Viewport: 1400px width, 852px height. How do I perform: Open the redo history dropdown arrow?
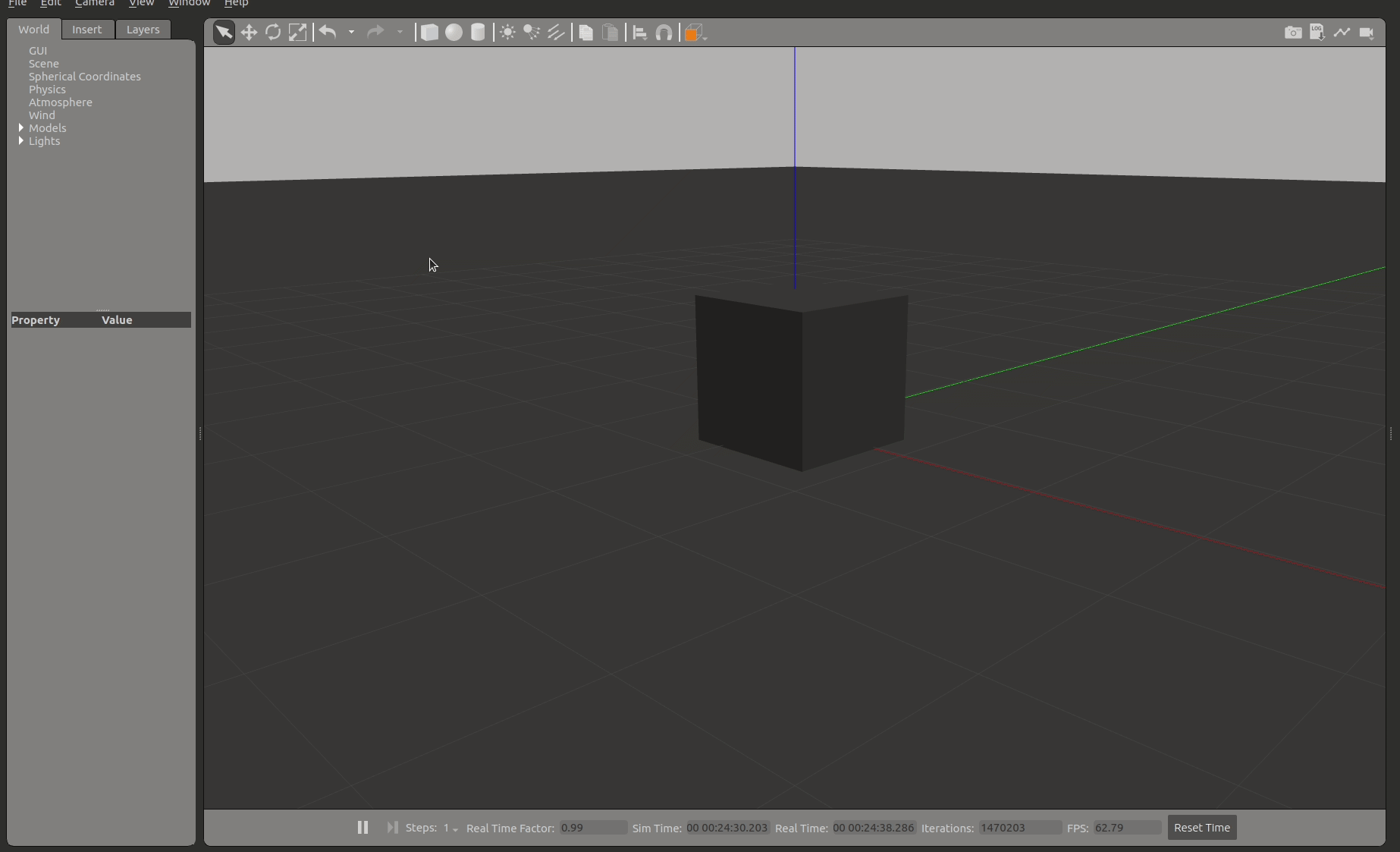(400, 32)
